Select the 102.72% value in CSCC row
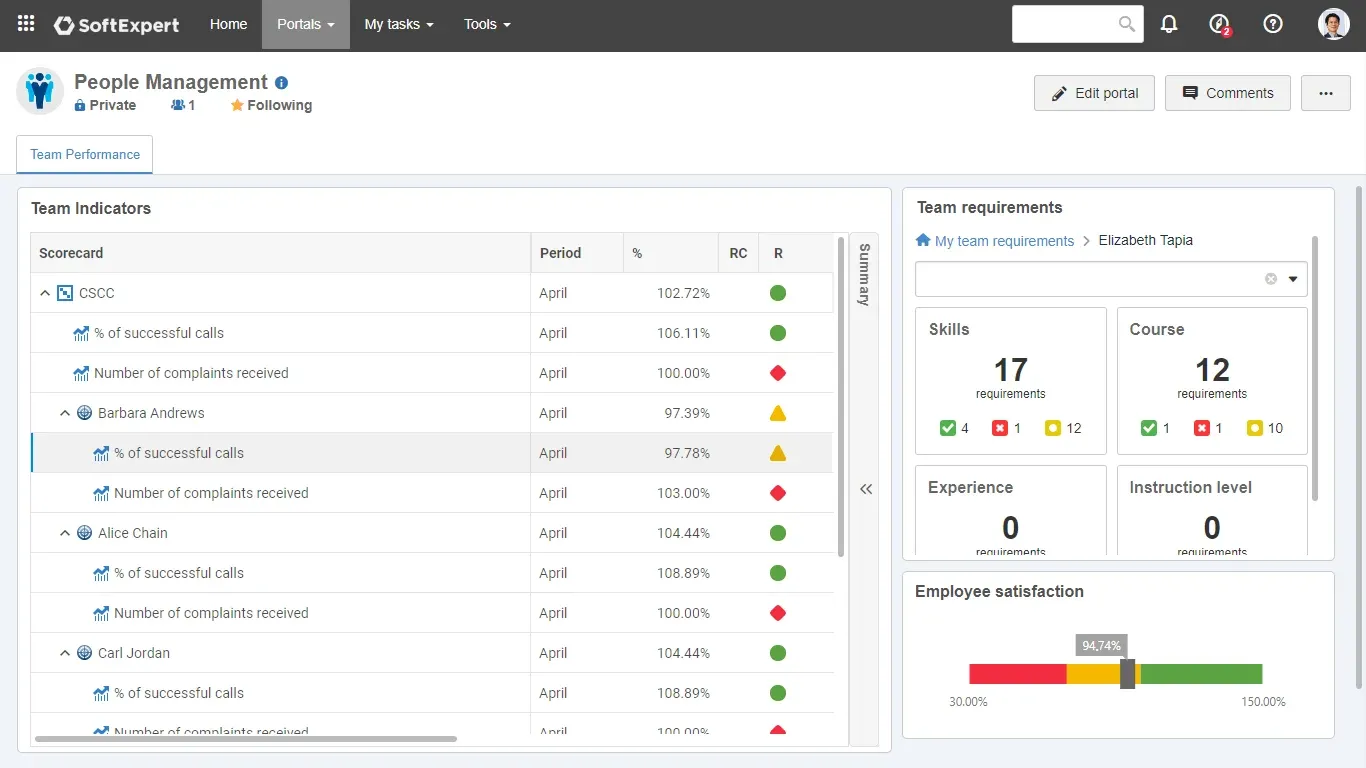 click(683, 293)
